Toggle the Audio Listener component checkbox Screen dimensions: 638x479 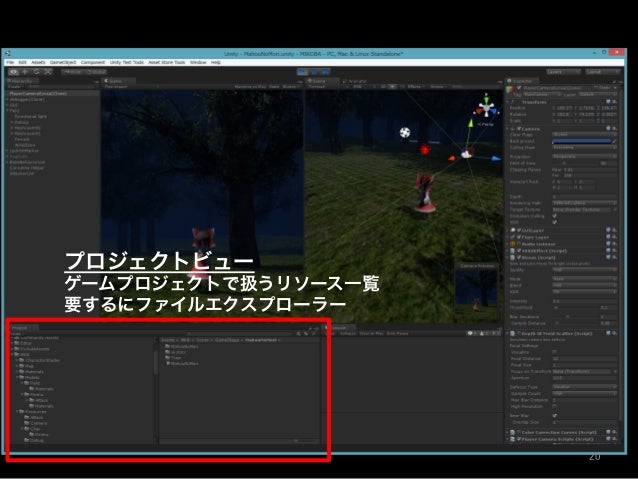[x=519, y=244]
